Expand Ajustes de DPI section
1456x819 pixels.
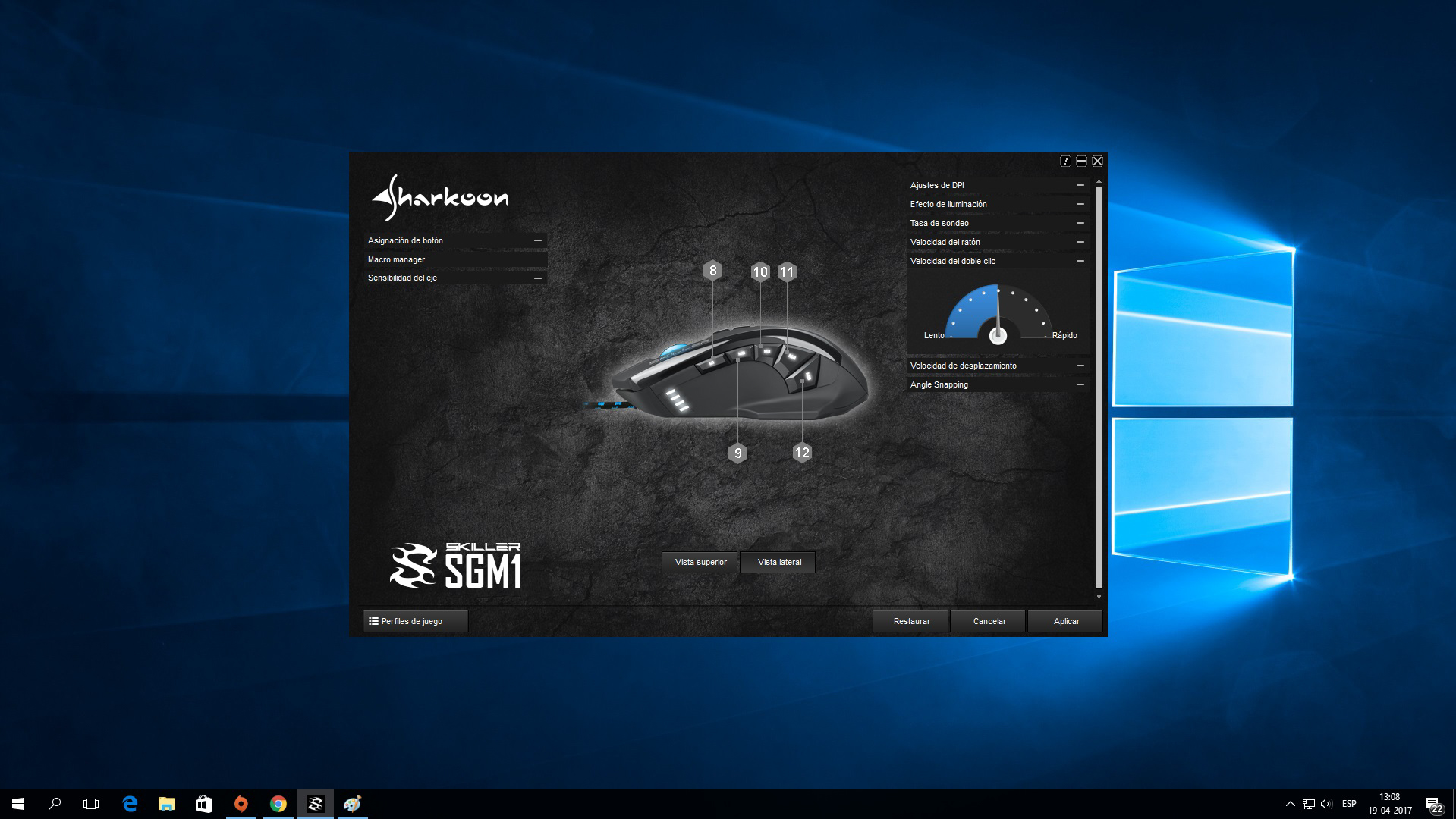coord(998,185)
